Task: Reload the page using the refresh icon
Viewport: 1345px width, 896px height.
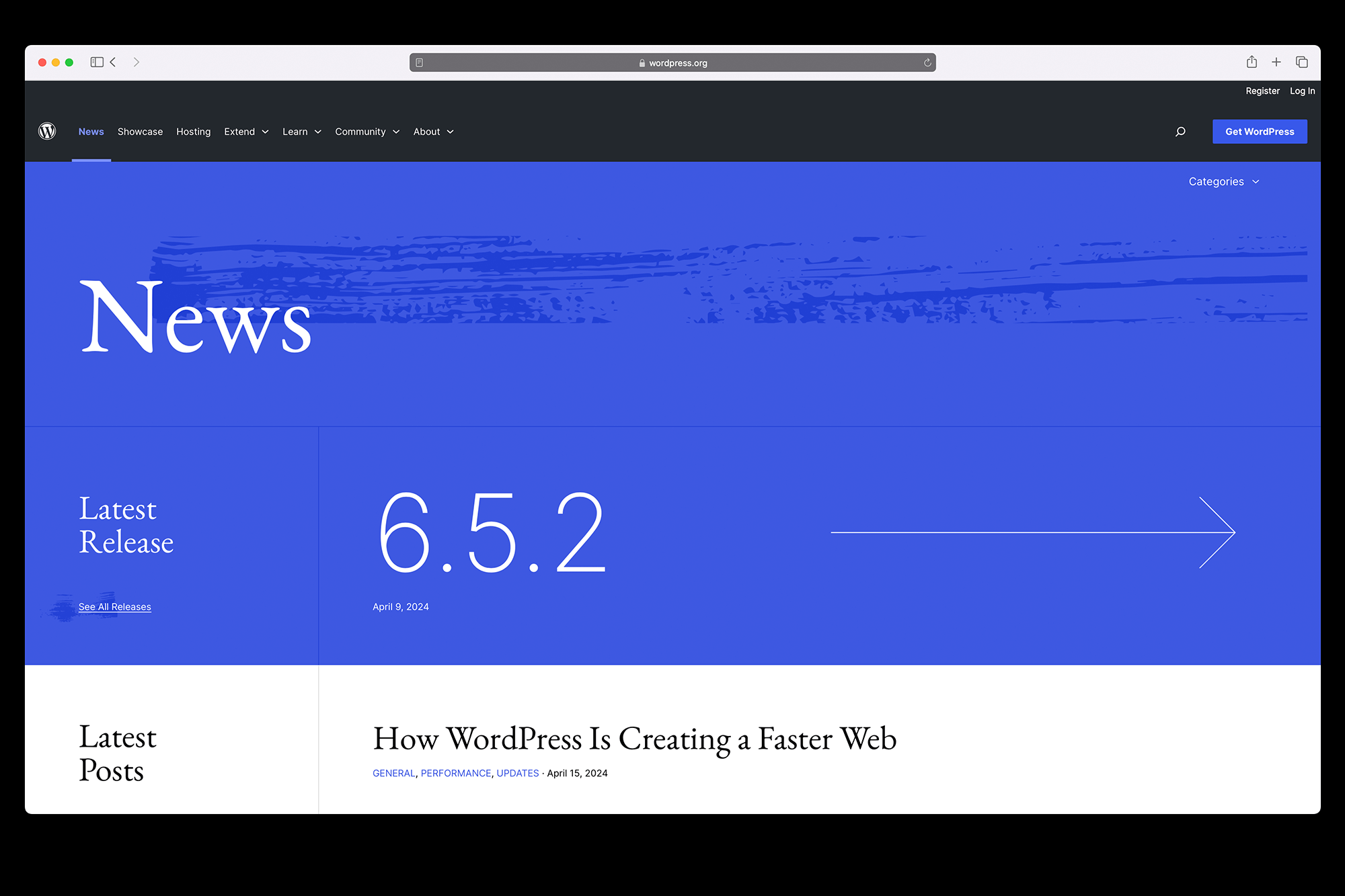Action: click(927, 63)
